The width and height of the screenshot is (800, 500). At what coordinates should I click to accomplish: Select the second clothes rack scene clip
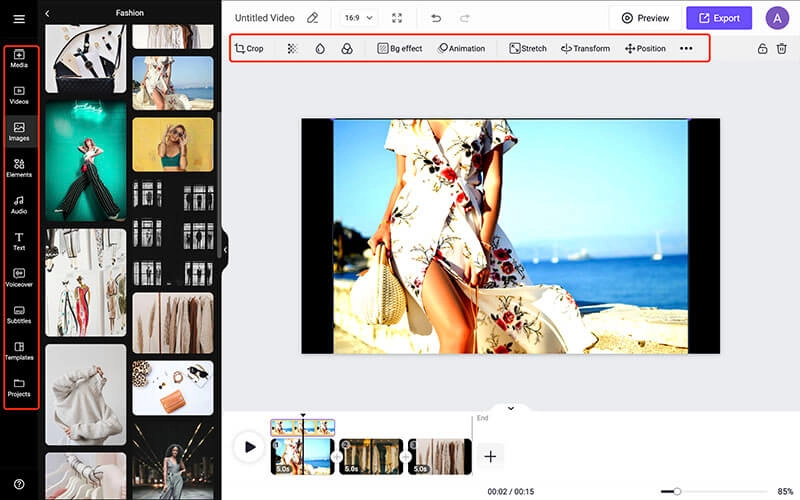(x=371, y=456)
